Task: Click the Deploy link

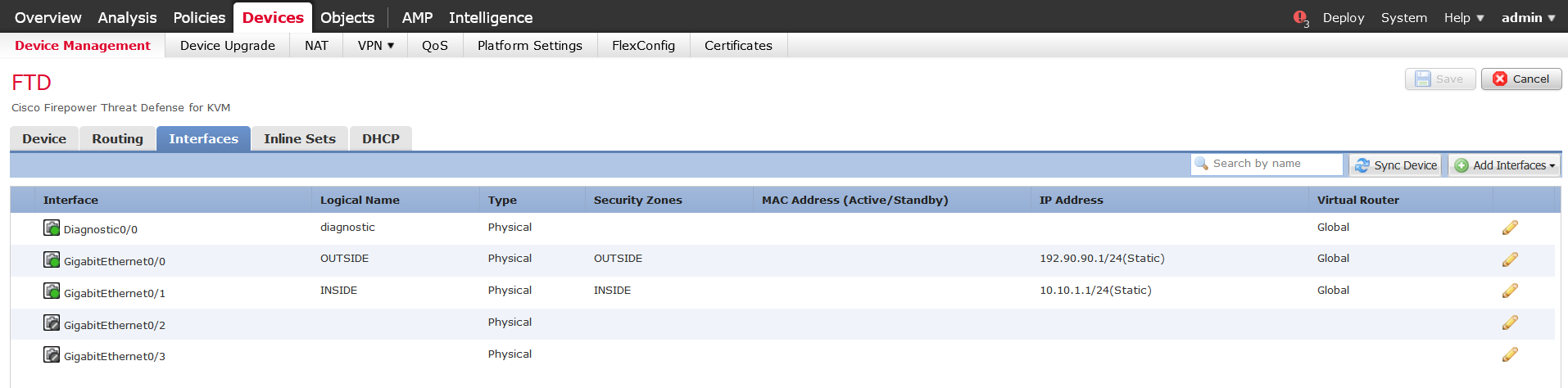Action: pos(1344,17)
